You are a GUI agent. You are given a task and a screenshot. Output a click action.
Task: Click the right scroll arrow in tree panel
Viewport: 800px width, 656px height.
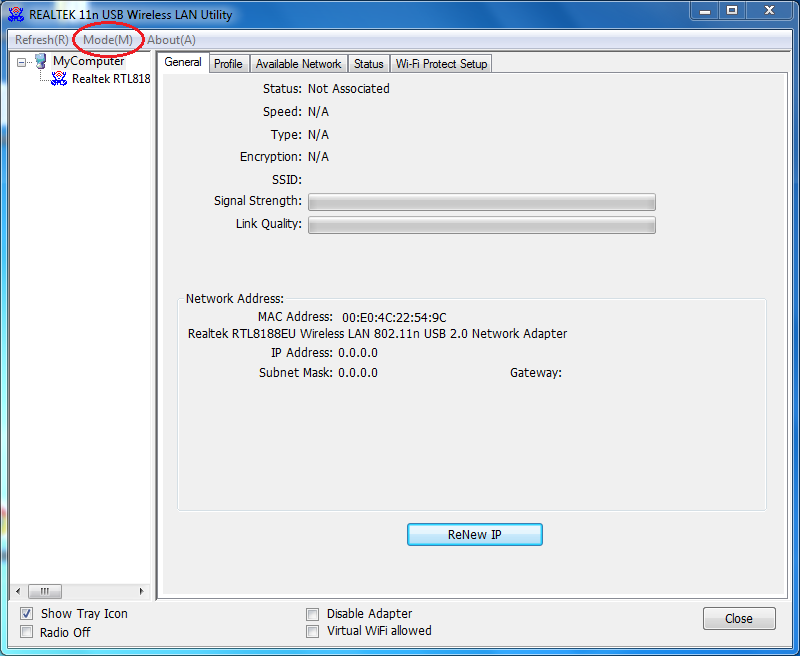[x=141, y=591]
